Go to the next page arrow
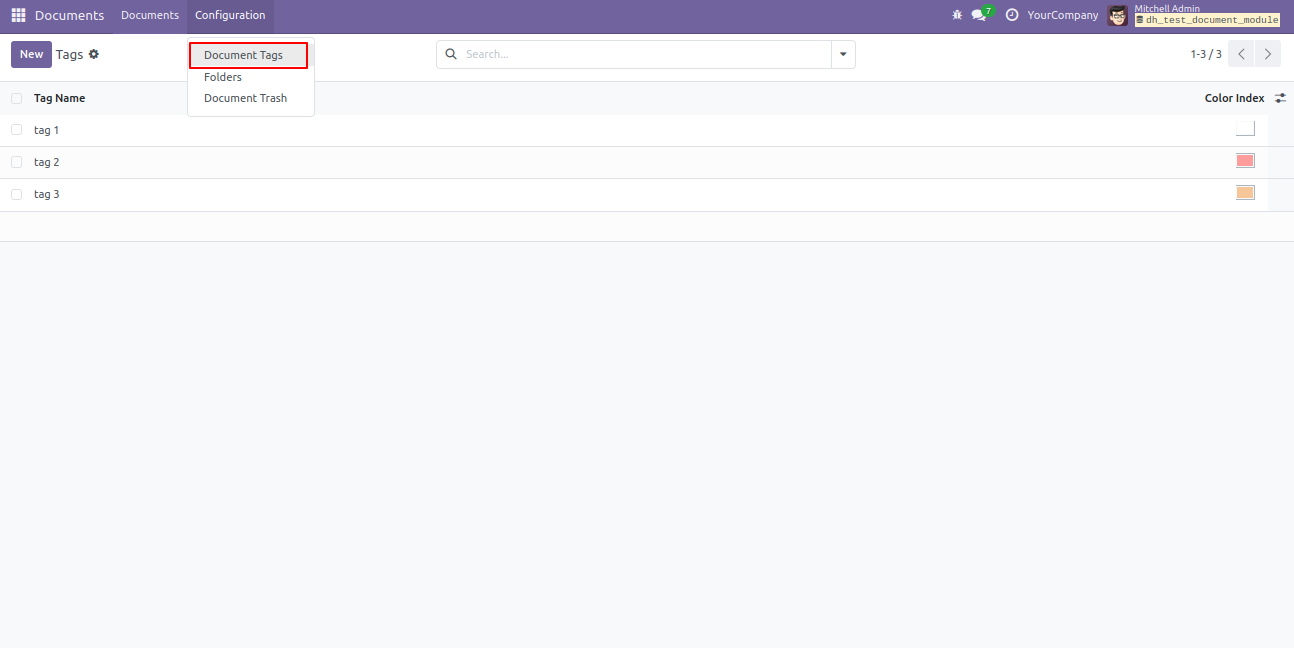The image size is (1294, 648). click(1268, 54)
